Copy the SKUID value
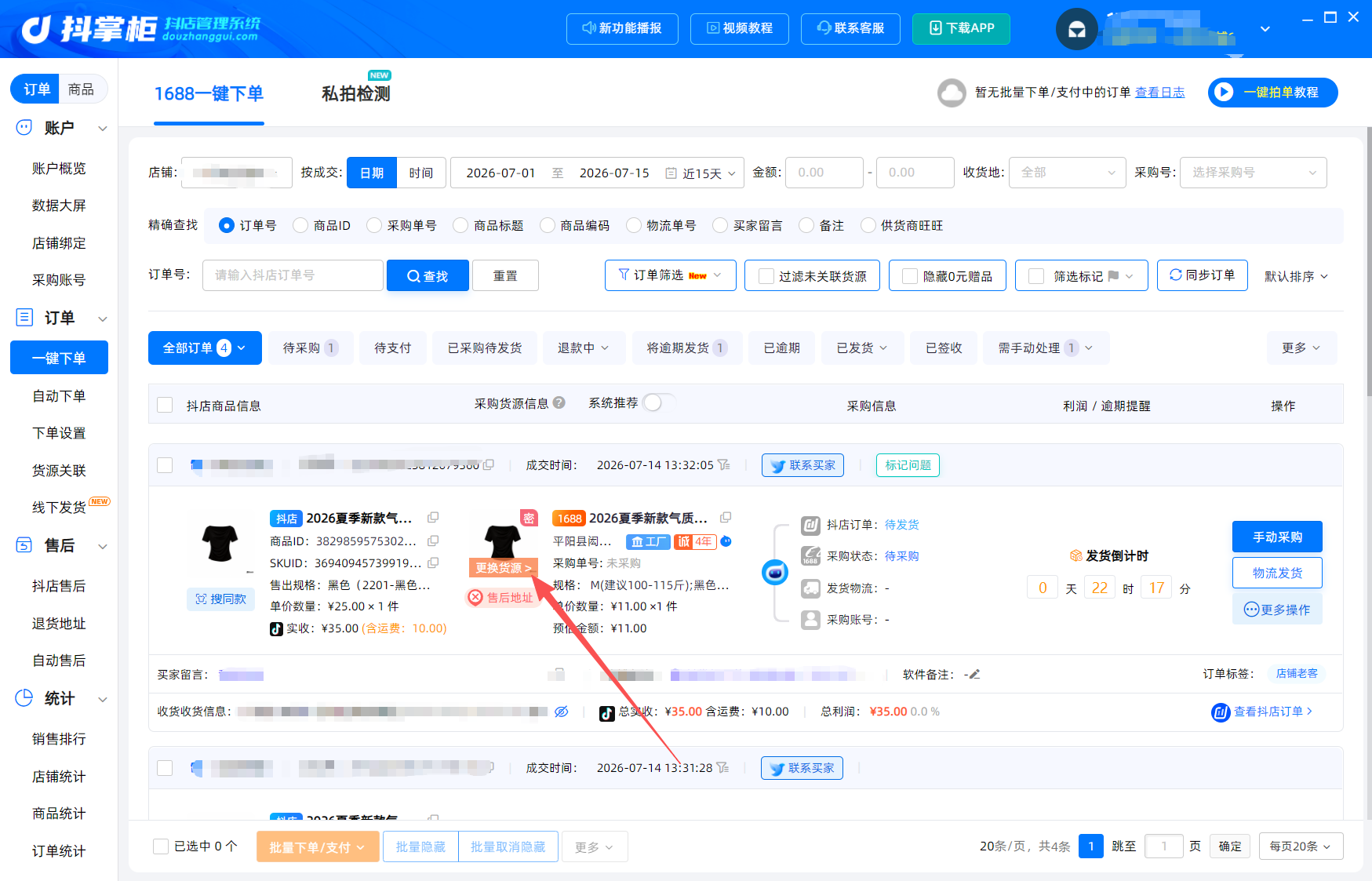This screenshot has height=881, width=1372. tap(433, 562)
